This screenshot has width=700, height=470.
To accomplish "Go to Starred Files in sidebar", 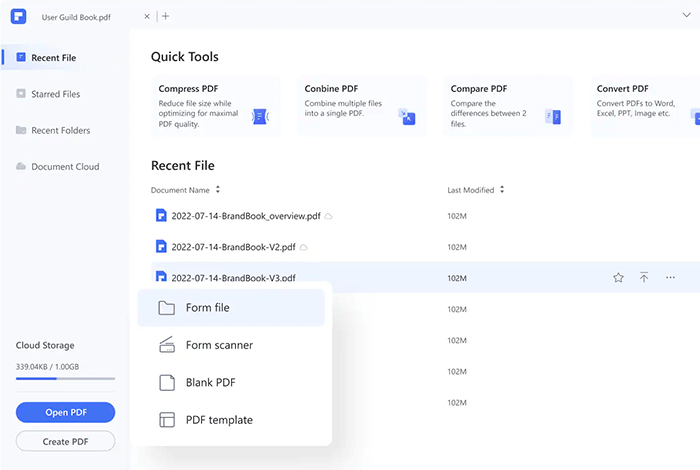I will click(55, 94).
